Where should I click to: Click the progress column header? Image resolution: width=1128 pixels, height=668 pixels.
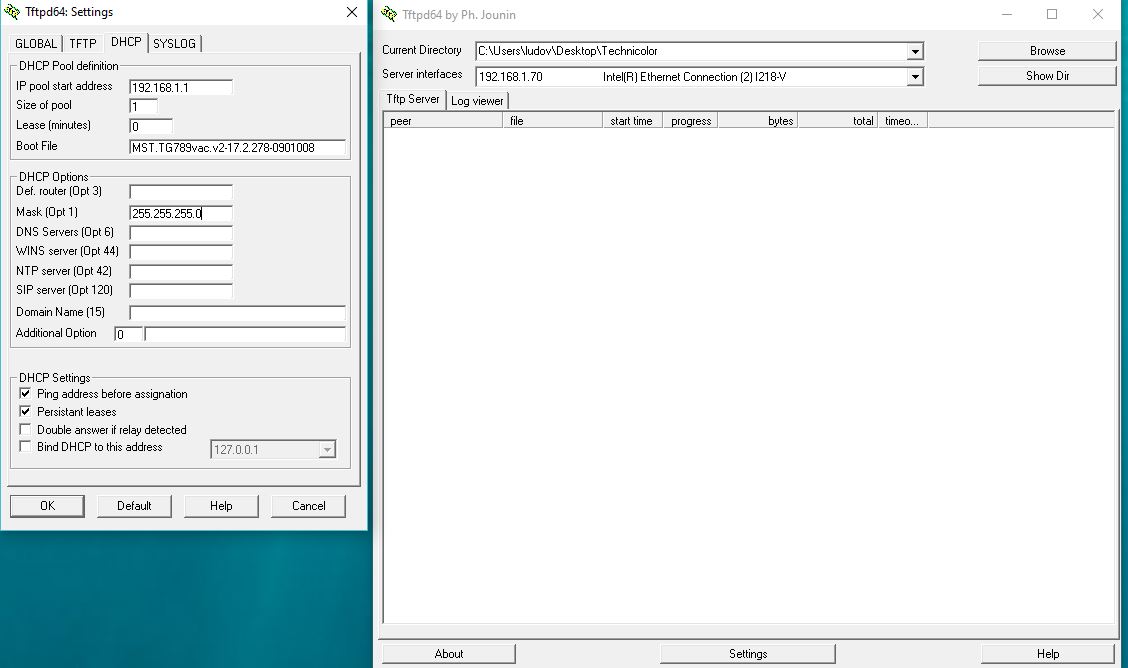point(690,121)
